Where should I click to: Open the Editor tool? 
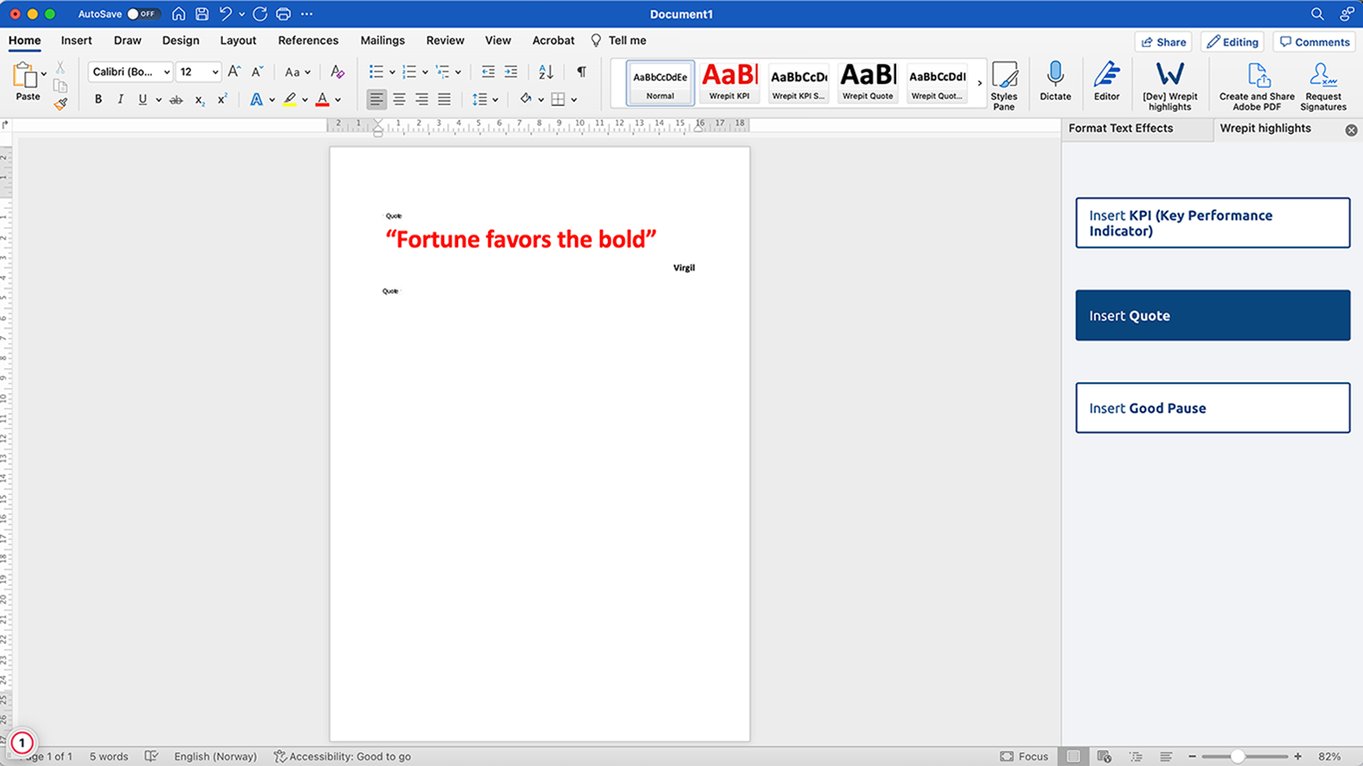click(x=1107, y=82)
